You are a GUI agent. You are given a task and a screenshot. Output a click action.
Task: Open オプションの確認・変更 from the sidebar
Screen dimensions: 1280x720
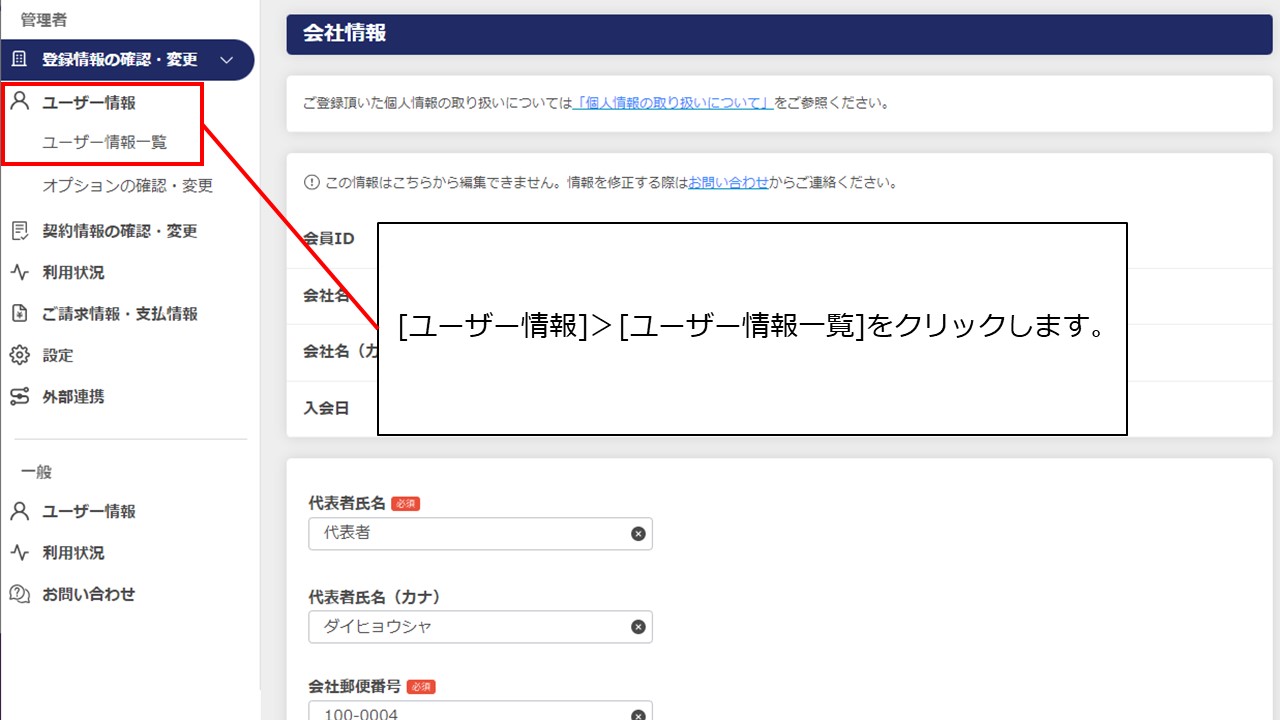[x=125, y=185]
